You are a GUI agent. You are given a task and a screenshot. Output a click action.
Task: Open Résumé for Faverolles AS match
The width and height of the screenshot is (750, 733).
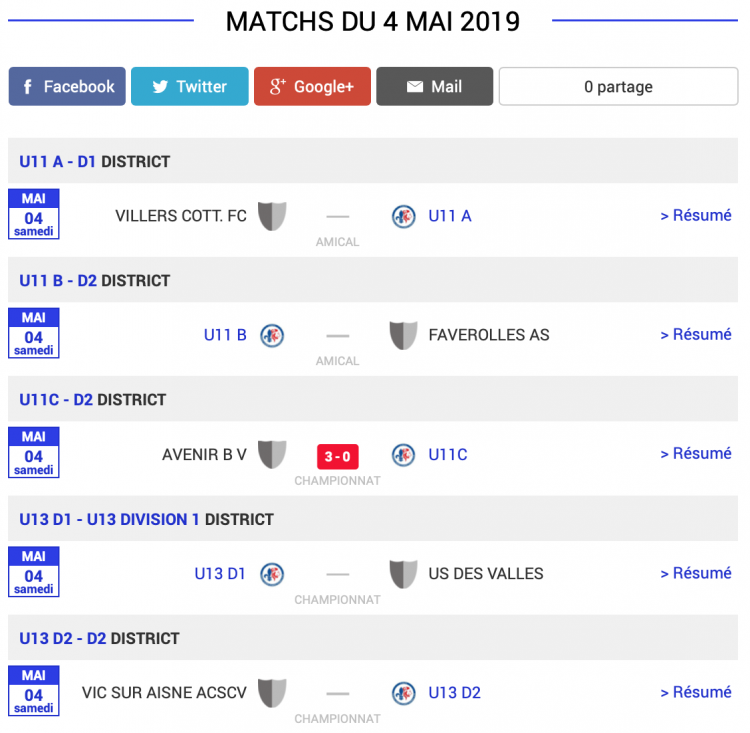(x=696, y=334)
